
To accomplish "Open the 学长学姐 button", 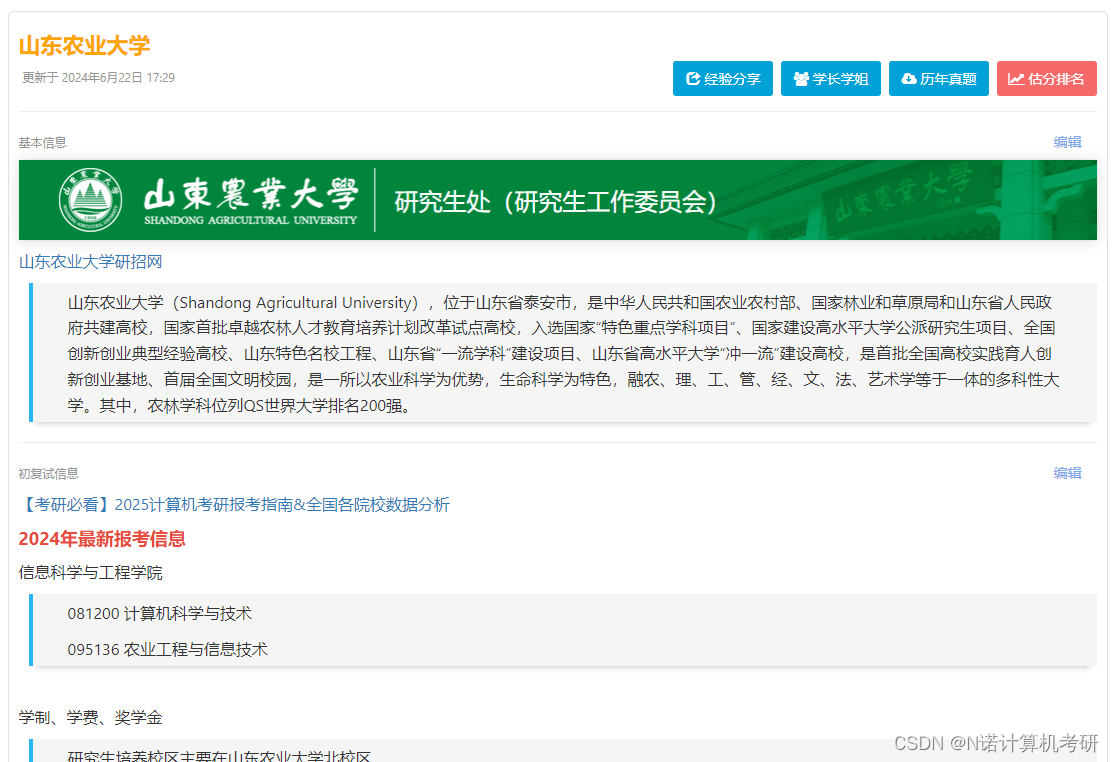I will [x=831, y=79].
